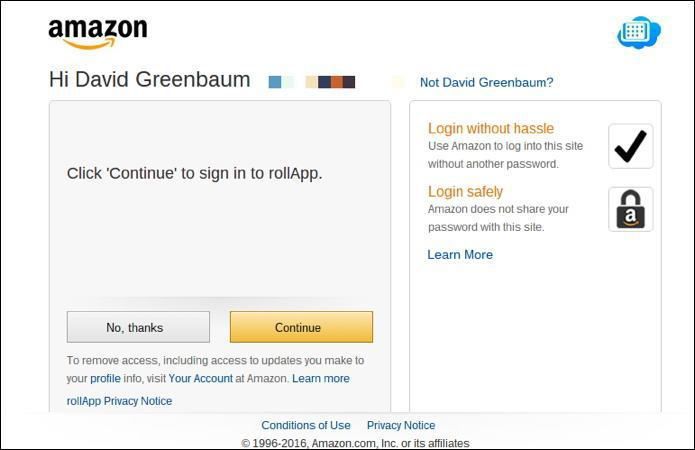Open Conditions of Use in the footer
Screen dimensions: 695x450
pos(306,425)
